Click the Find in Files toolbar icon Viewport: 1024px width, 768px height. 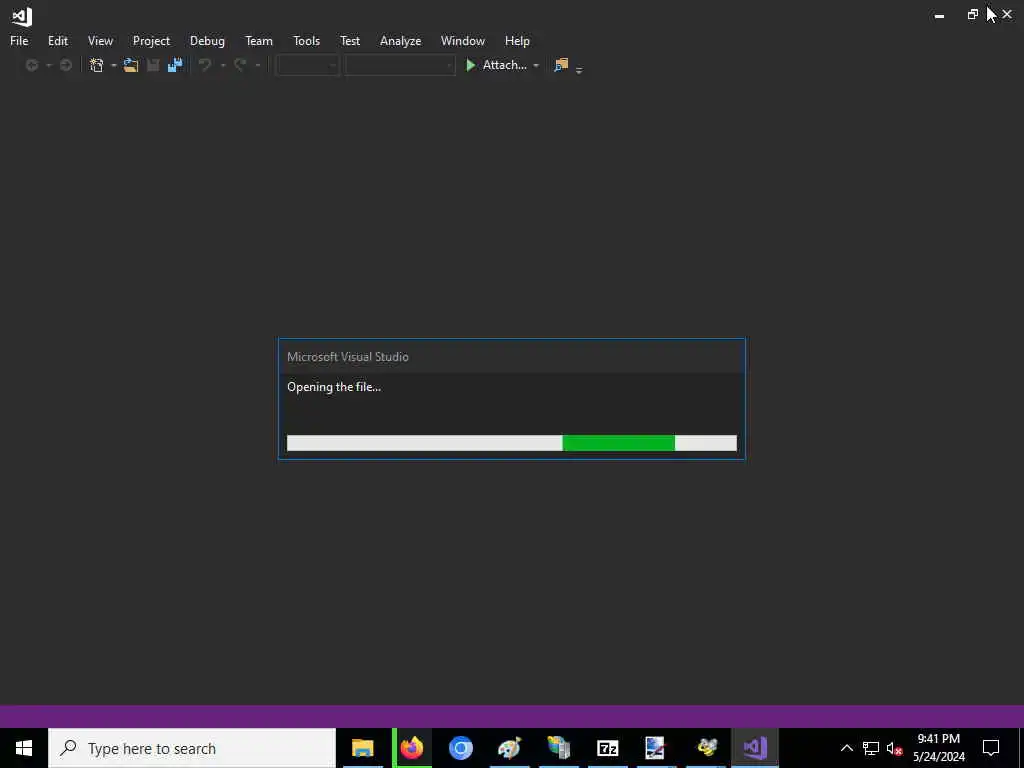point(560,65)
